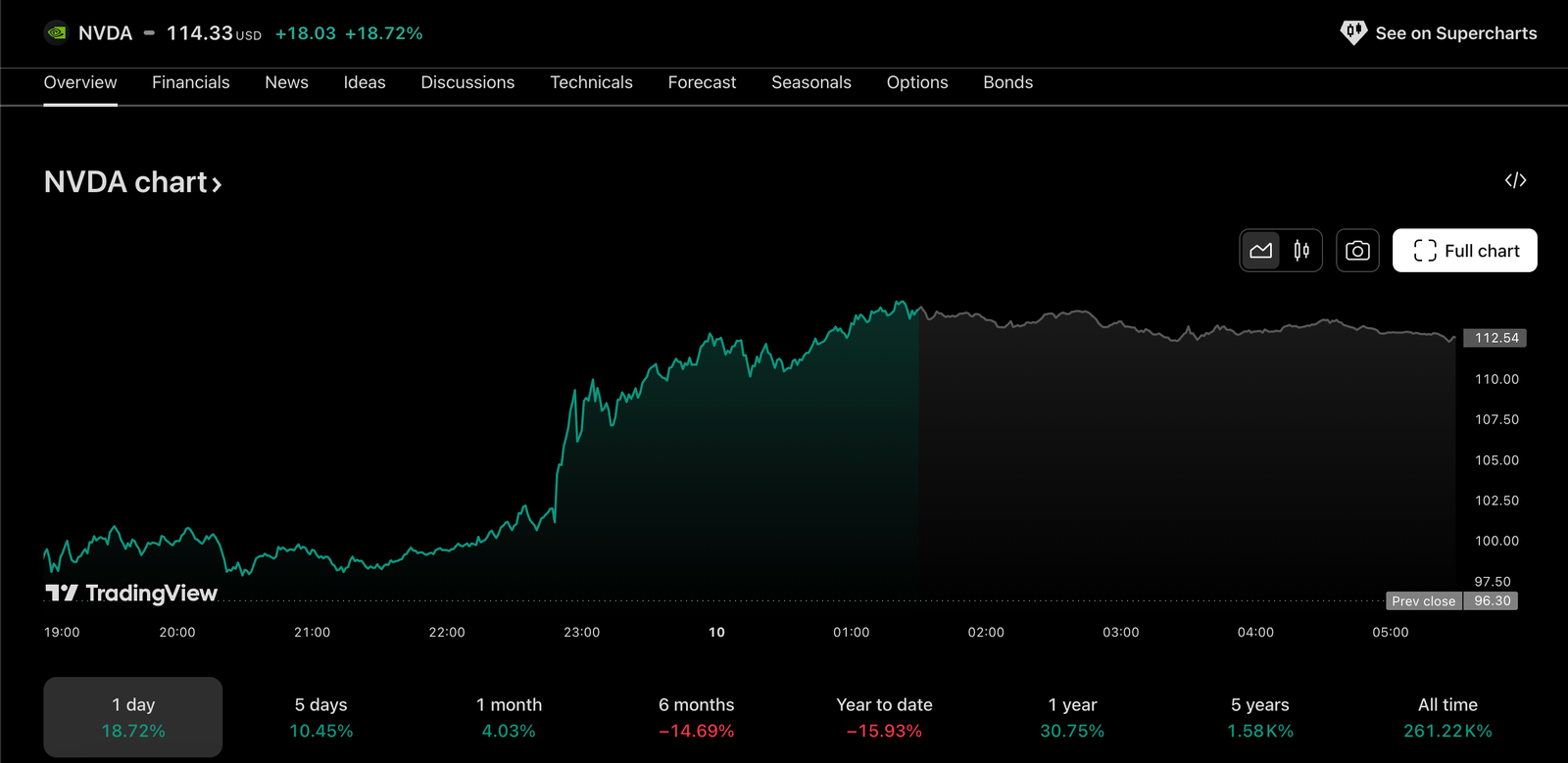The height and width of the screenshot is (763, 1568).
Task: Click the +18.03 price change value
Action: click(x=305, y=33)
